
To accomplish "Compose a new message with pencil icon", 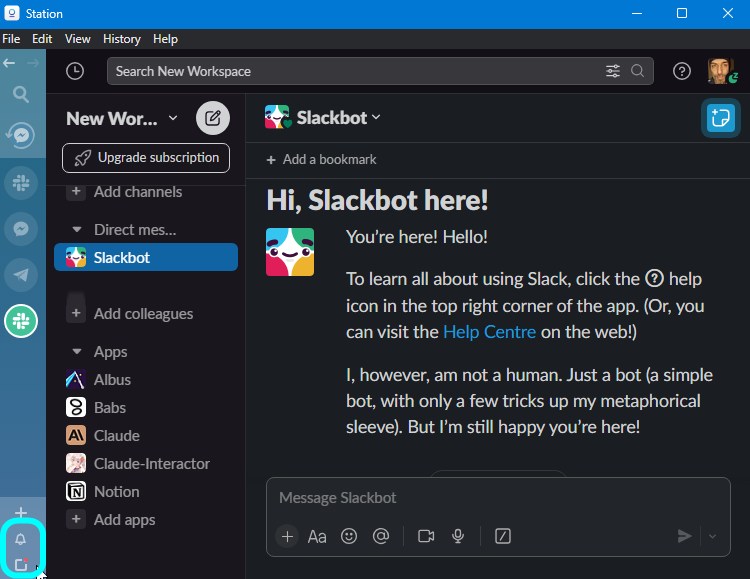I will 213,118.
